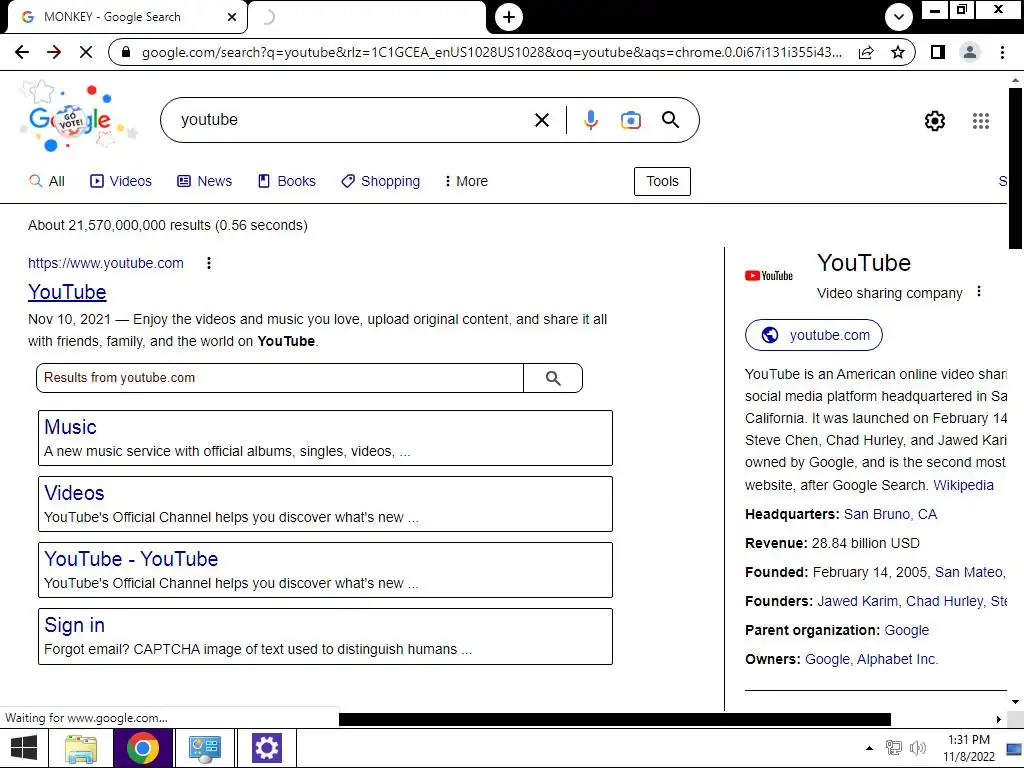Viewport: 1024px width, 768px height.
Task: Close the MONKEY - Google Search tab
Action: tap(232, 17)
